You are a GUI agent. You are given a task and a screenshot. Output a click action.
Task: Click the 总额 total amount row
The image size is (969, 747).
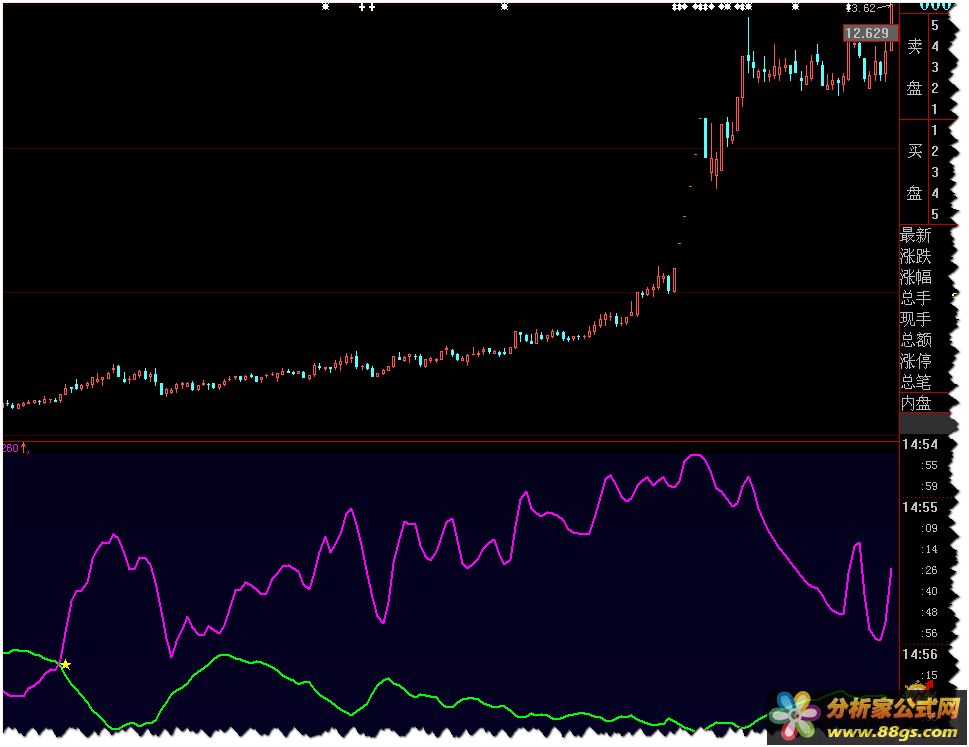916,340
